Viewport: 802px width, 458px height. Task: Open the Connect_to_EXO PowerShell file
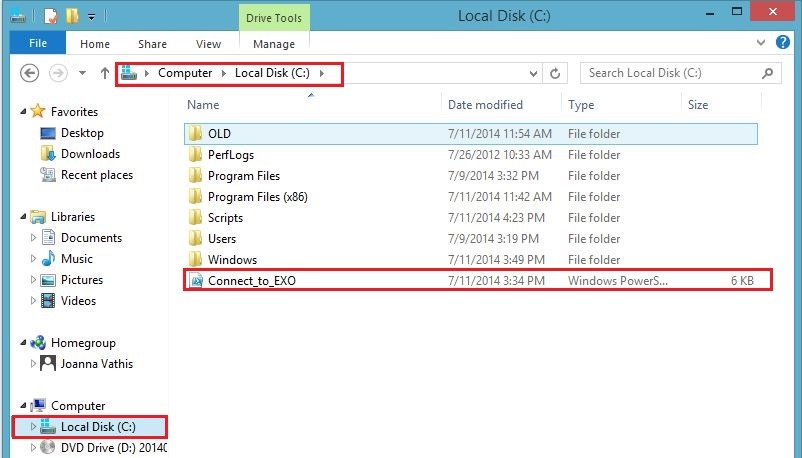251,281
